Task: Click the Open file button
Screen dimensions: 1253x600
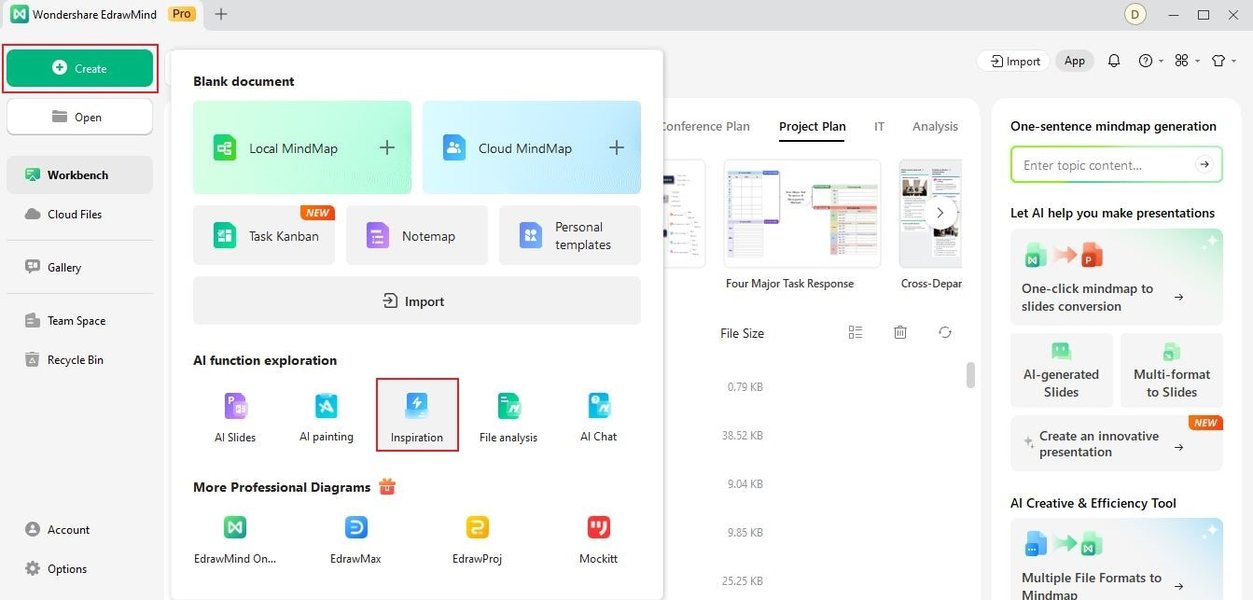Action: coord(80,117)
